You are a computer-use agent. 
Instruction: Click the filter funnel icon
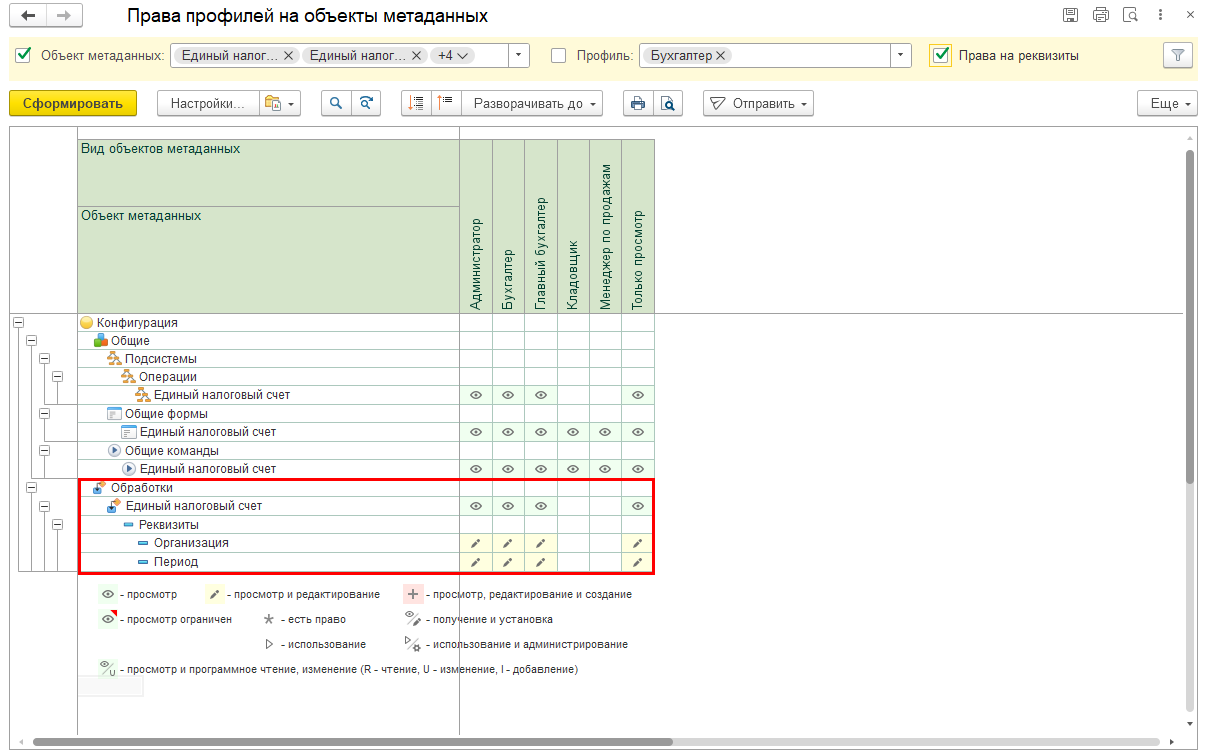1178,56
